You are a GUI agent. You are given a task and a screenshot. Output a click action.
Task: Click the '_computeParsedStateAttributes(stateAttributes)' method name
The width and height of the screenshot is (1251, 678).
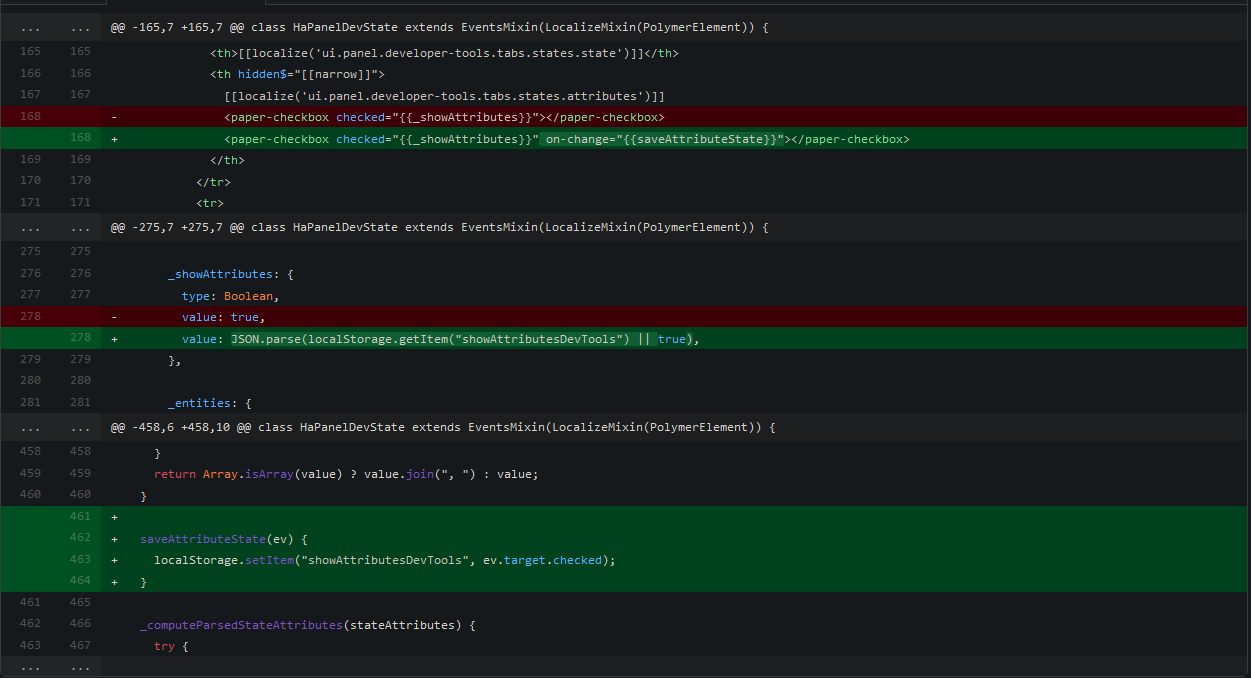point(300,625)
